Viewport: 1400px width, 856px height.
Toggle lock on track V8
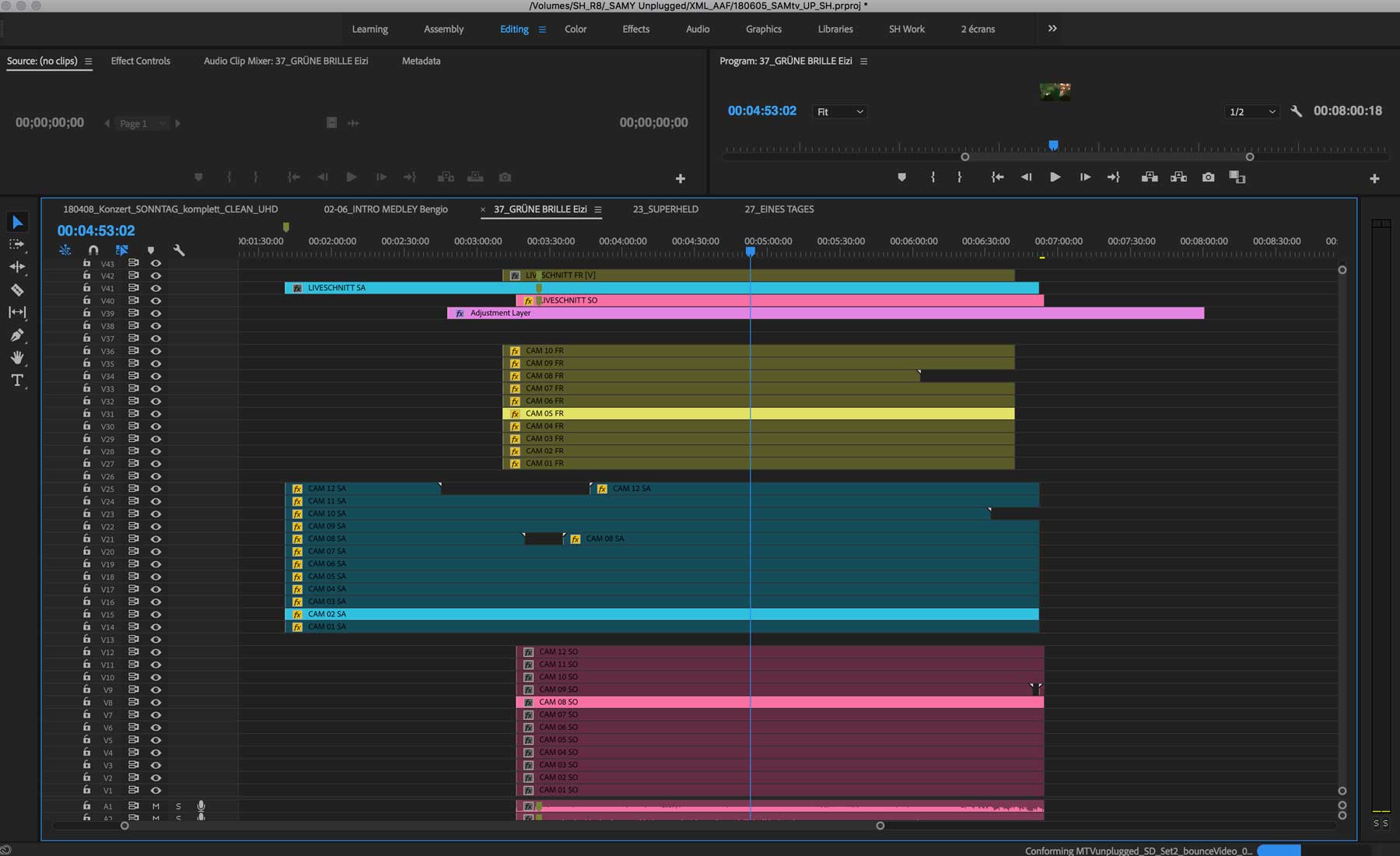point(86,702)
